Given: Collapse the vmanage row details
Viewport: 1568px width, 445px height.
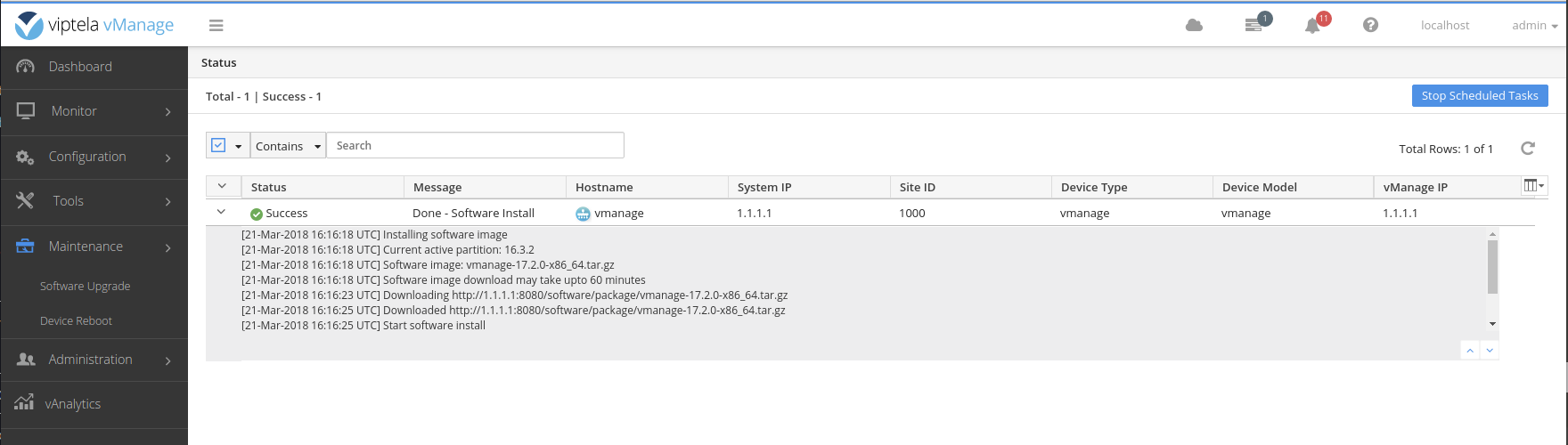Looking at the screenshot, I should pyautogui.click(x=222, y=213).
